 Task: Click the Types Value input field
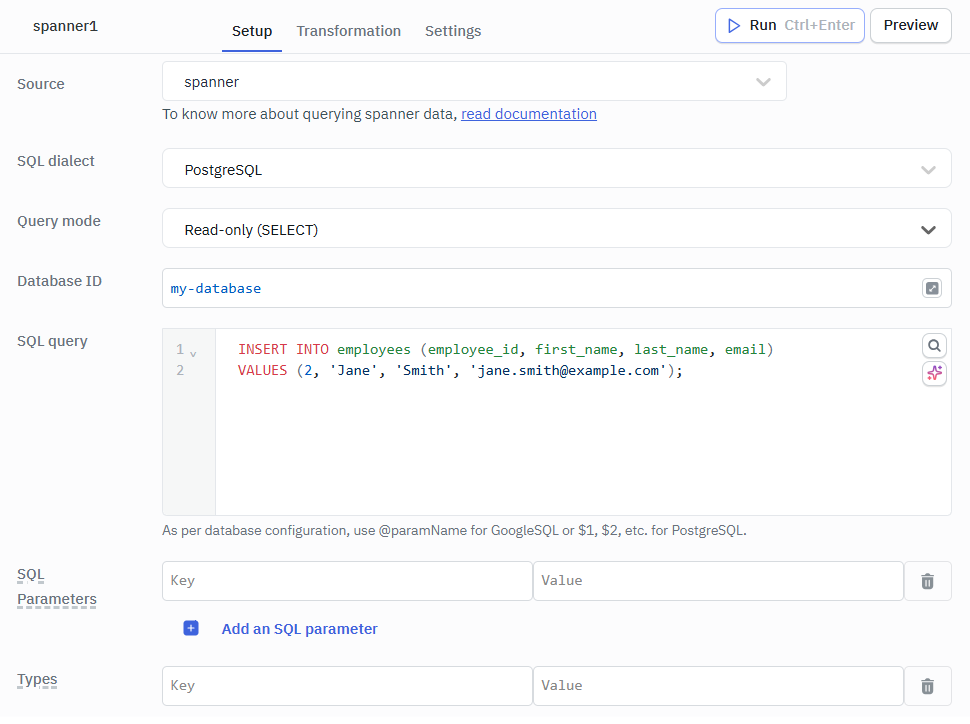tap(718, 686)
